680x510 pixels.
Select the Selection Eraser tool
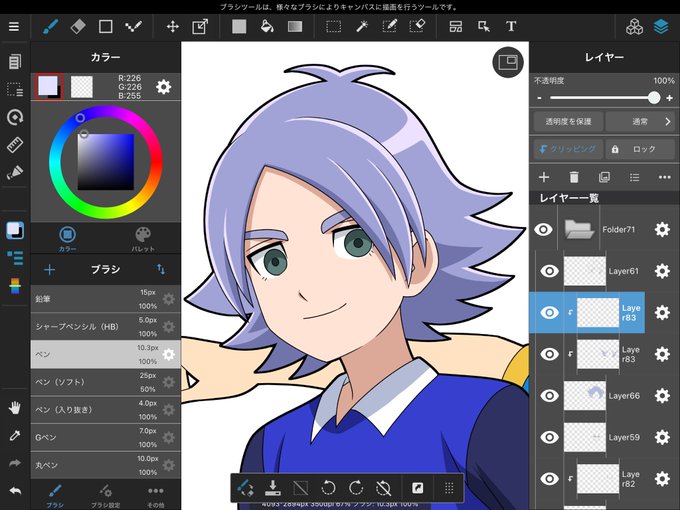click(417, 26)
